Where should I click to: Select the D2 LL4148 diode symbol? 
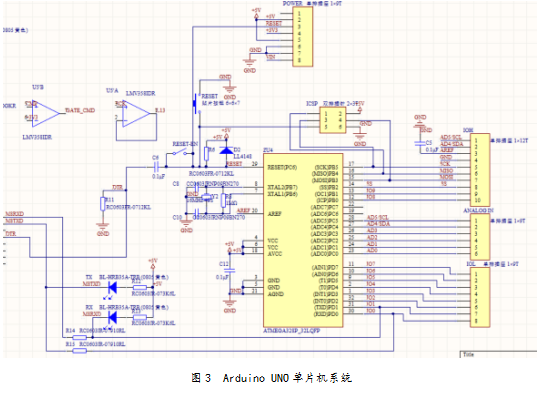click(x=226, y=150)
